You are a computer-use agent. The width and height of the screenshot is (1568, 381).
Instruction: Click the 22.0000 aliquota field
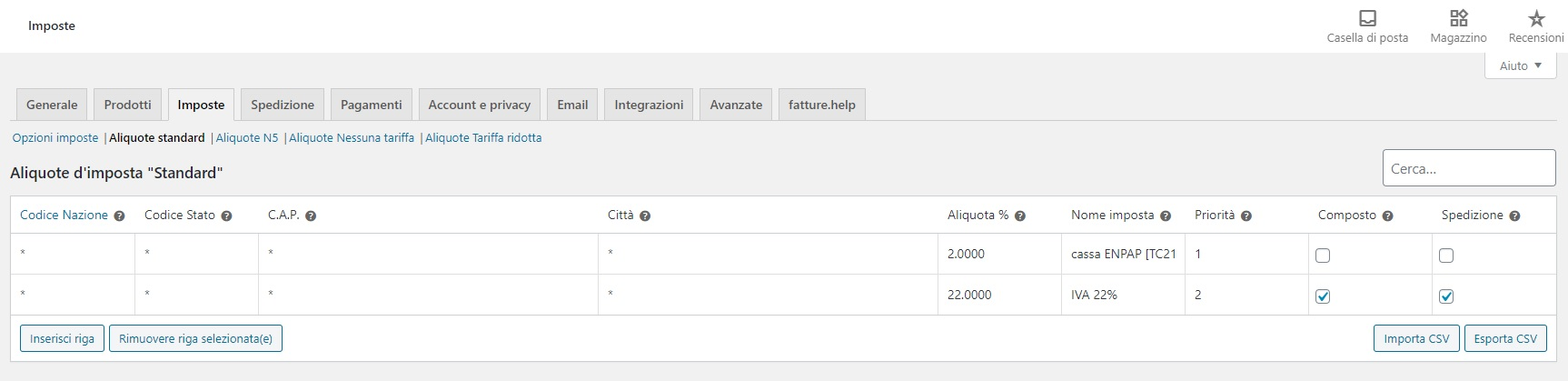(997, 295)
